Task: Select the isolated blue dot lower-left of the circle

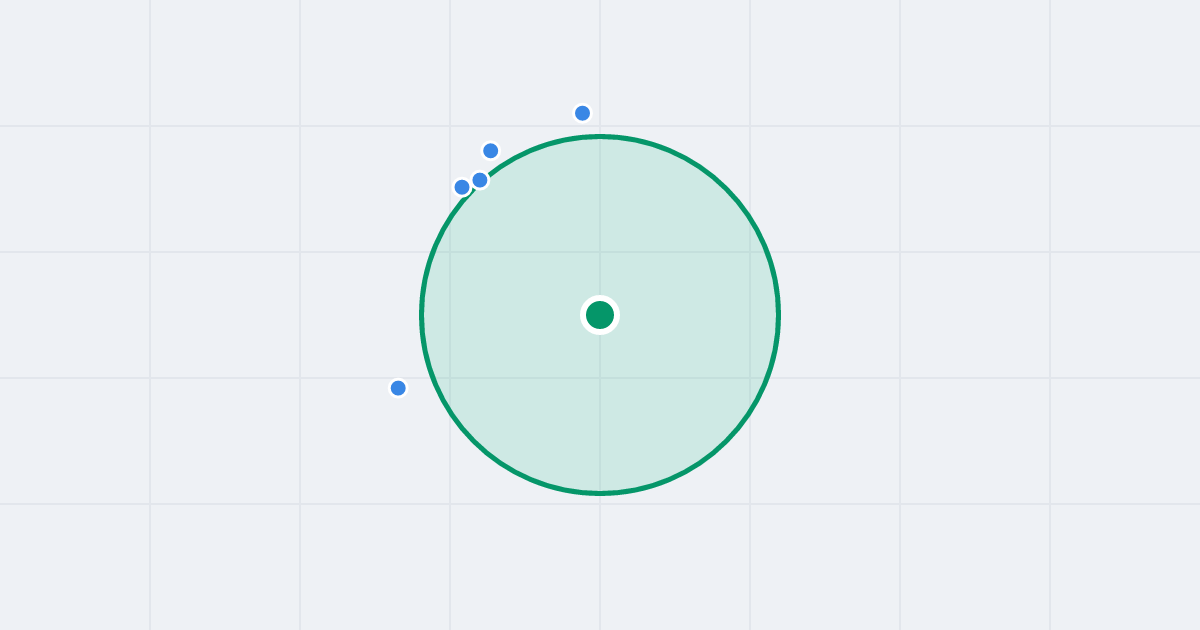Action: pyautogui.click(x=398, y=388)
